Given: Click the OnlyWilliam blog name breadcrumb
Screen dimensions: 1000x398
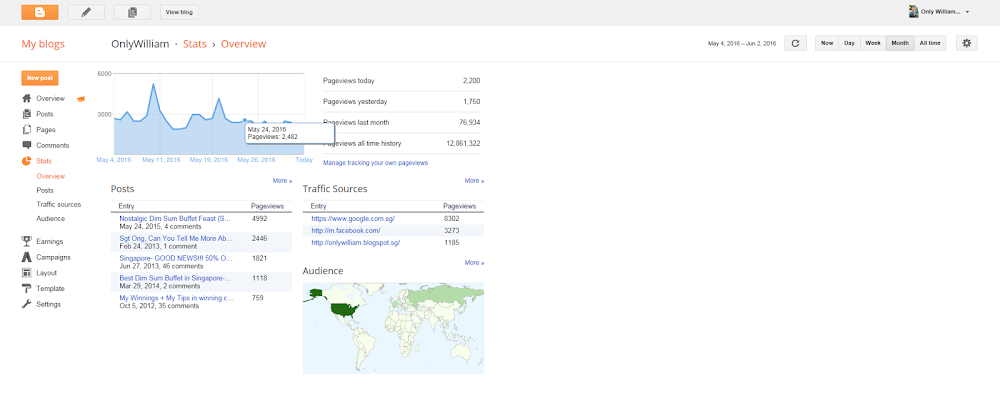Looking at the screenshot, I should coord(140,44).
